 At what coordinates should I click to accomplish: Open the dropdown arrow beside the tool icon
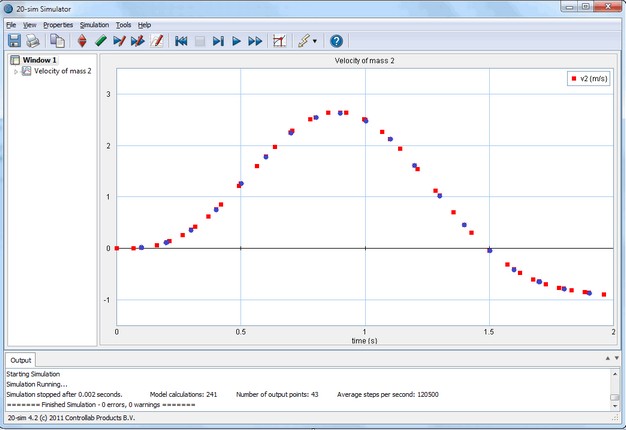pyautogui.click(x=315, y=42)
